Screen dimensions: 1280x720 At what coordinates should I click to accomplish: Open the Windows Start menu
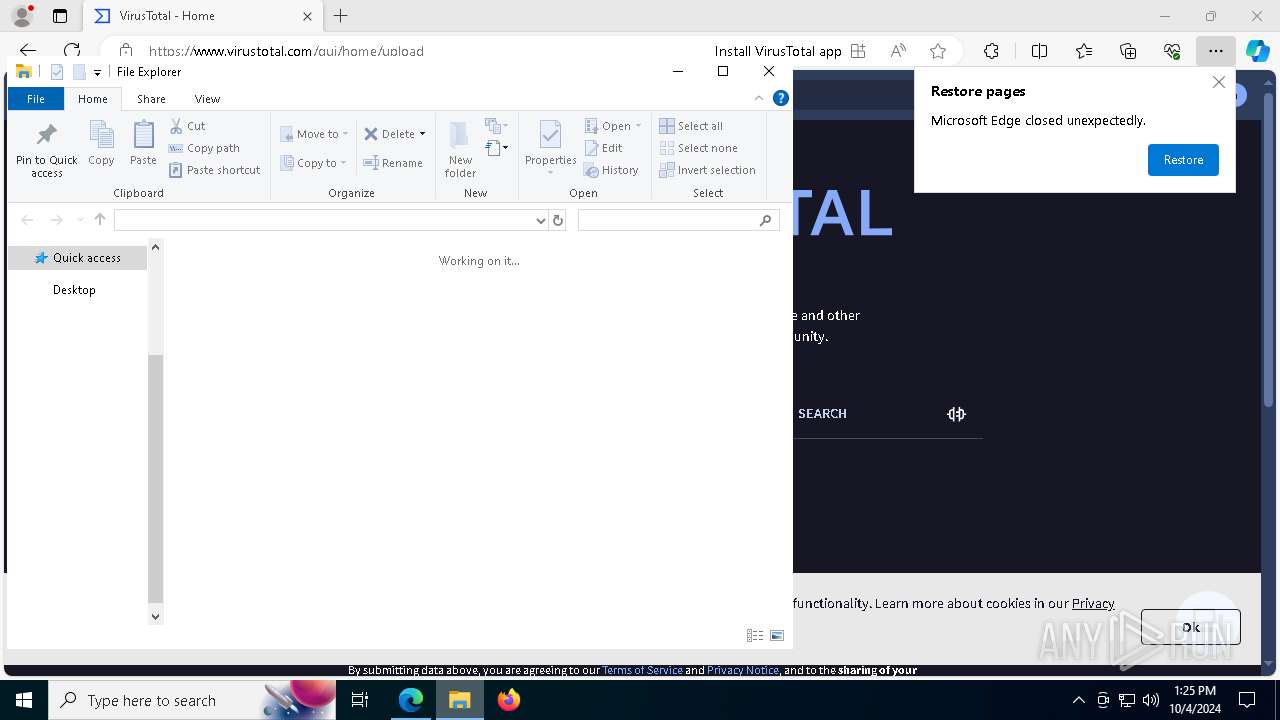pos(24,700)
